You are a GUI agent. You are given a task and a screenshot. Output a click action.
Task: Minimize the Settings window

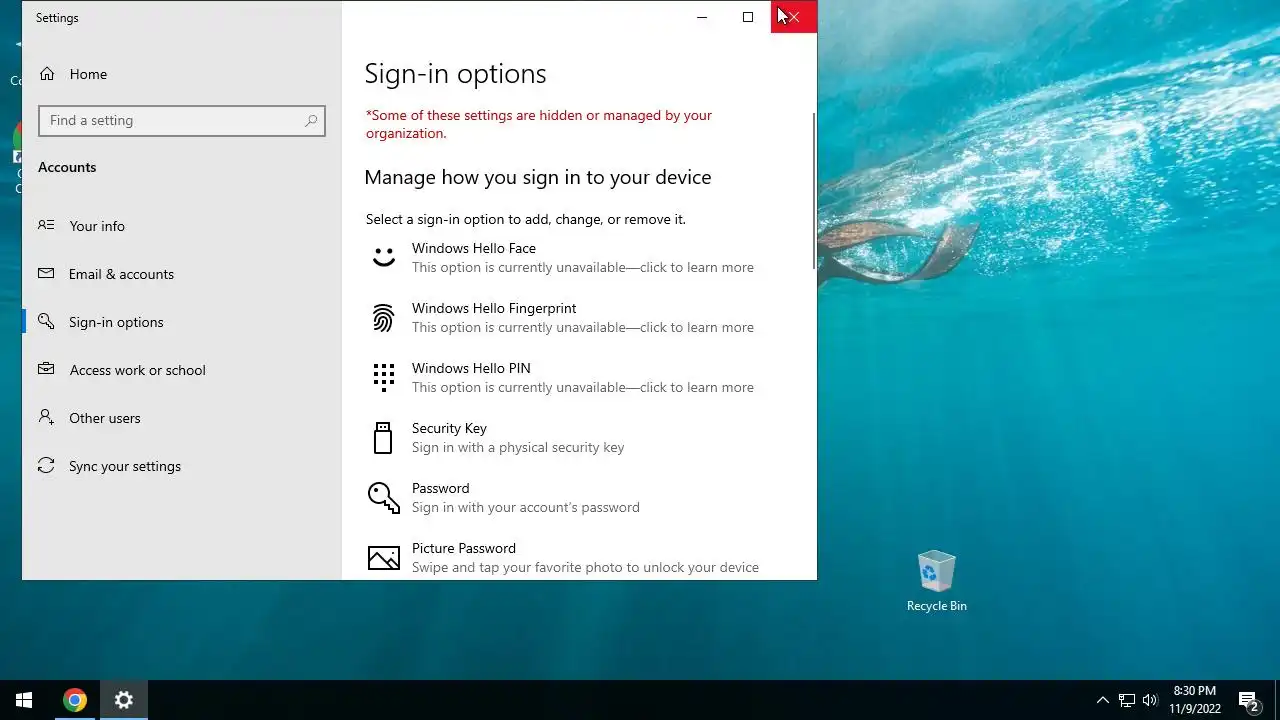pyautogui.click(x=702, y=17)
